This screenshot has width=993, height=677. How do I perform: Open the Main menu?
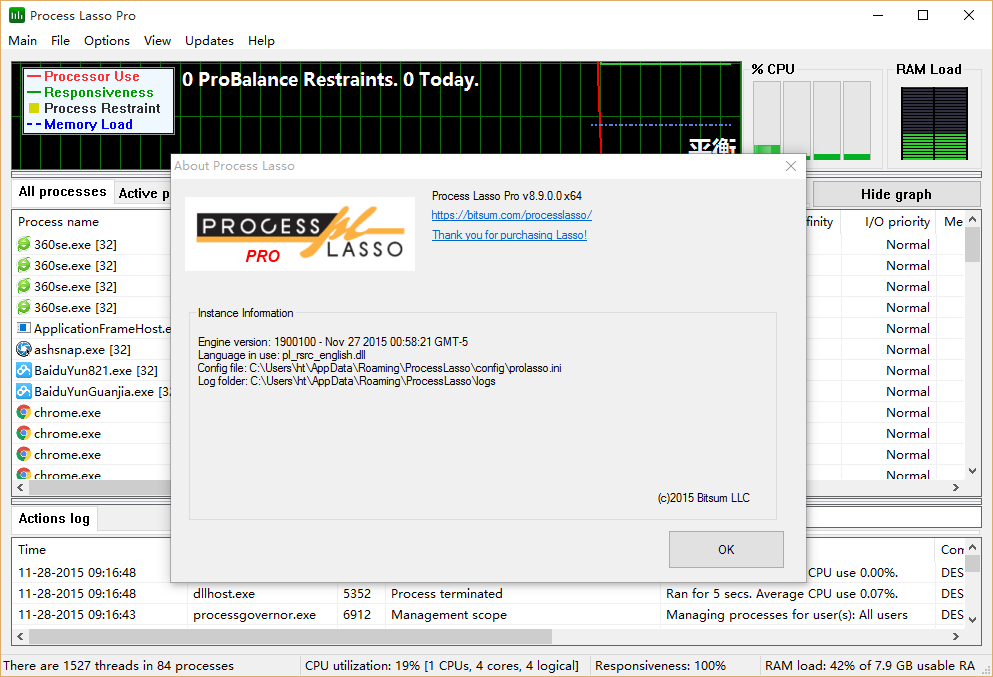coord(22,41)
